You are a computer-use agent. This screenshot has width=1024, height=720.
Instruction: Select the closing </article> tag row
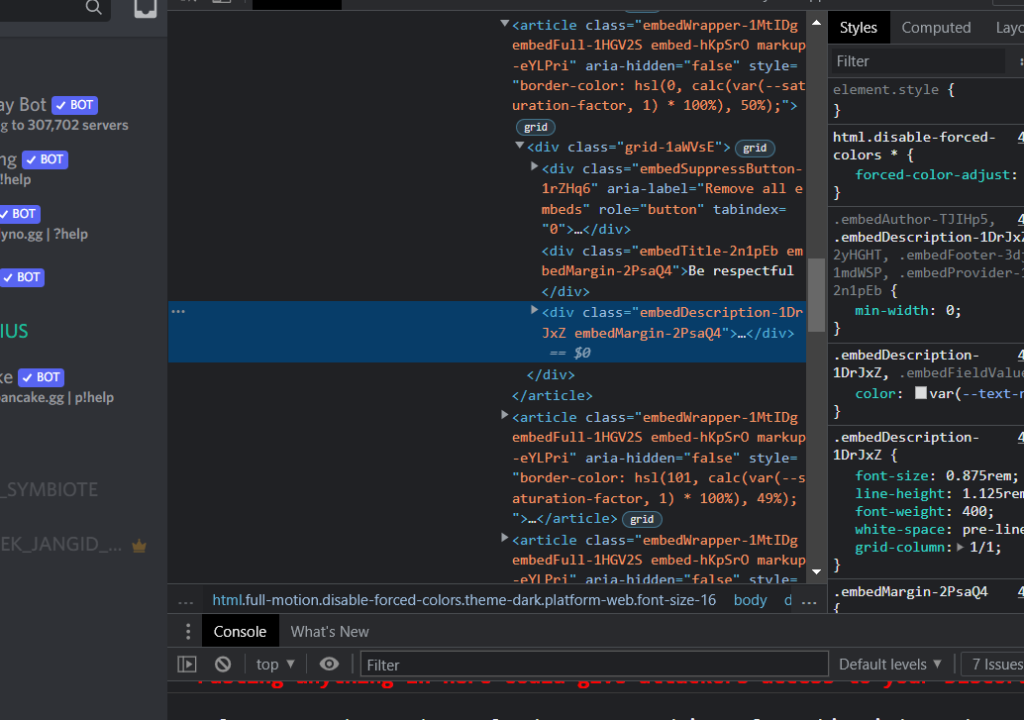[x=552, y=395]
